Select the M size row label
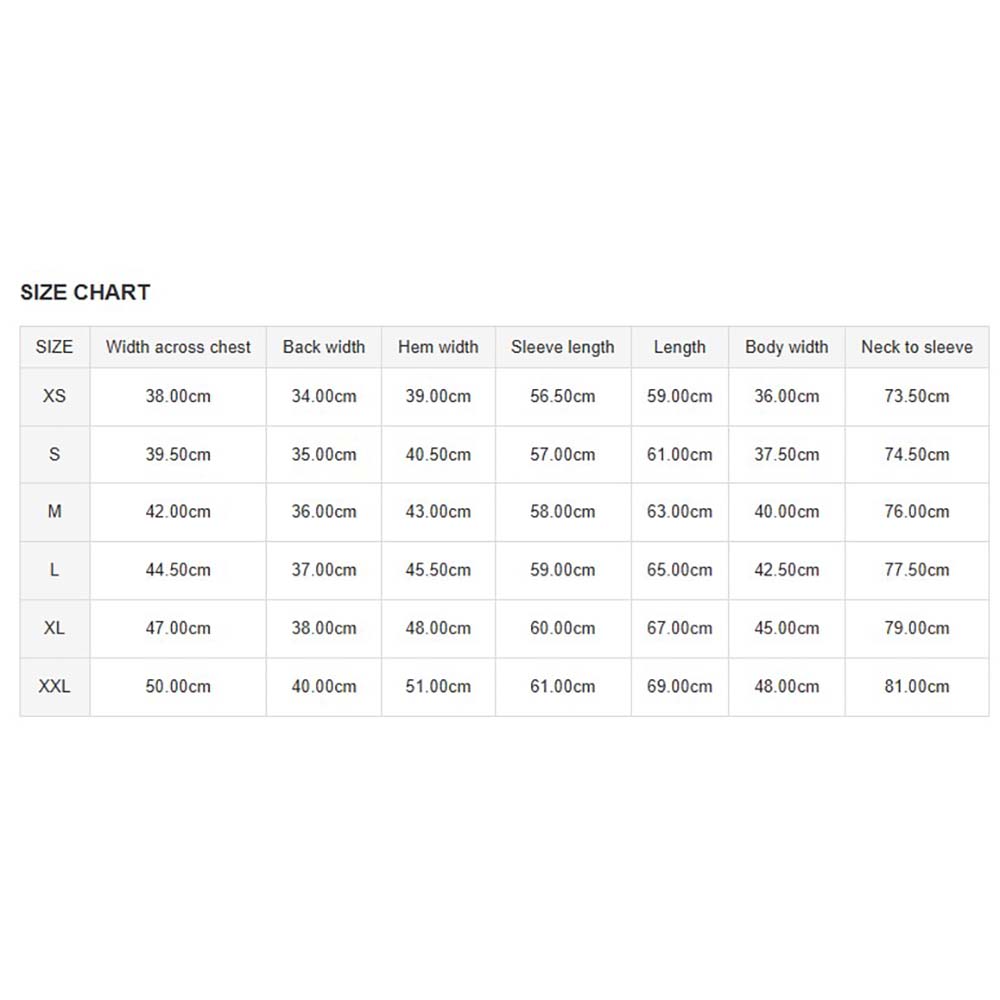 pos(55,511)
